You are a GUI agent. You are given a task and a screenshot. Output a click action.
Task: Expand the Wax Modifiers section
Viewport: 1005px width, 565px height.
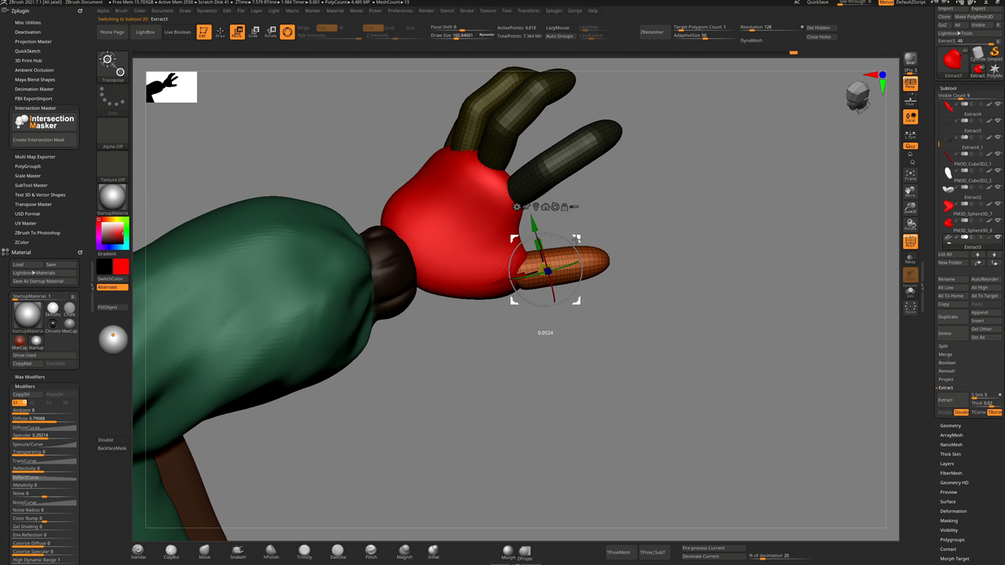[x=29, y=377]
